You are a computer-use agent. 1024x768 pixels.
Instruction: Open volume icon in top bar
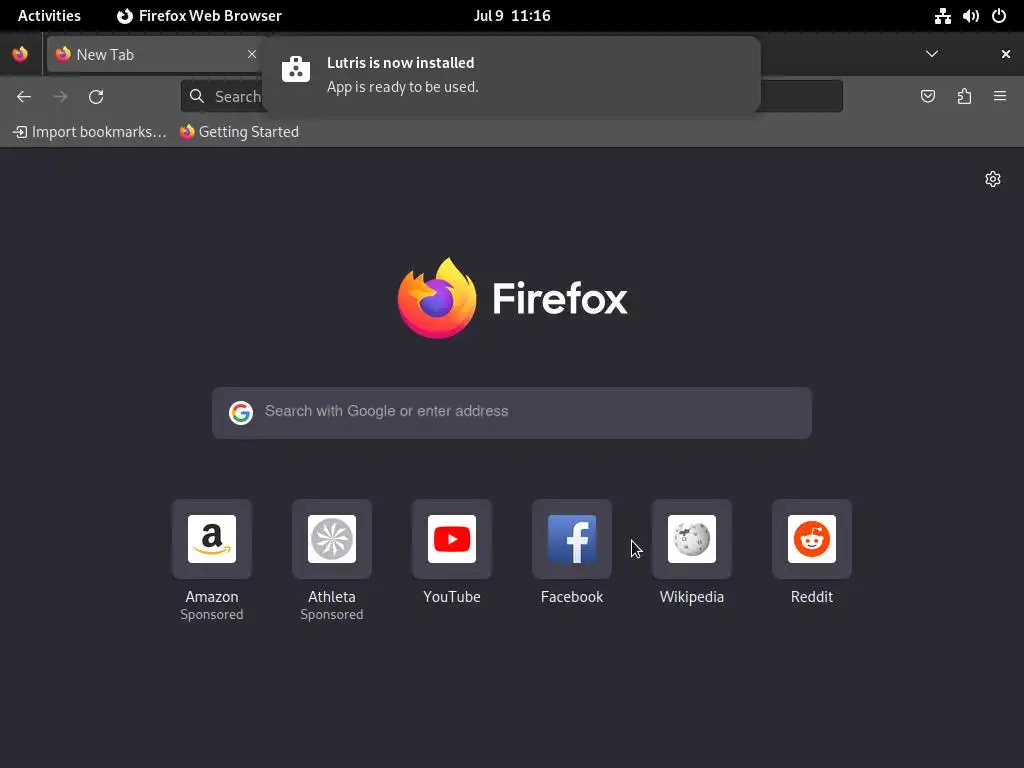tap(970, 16)
